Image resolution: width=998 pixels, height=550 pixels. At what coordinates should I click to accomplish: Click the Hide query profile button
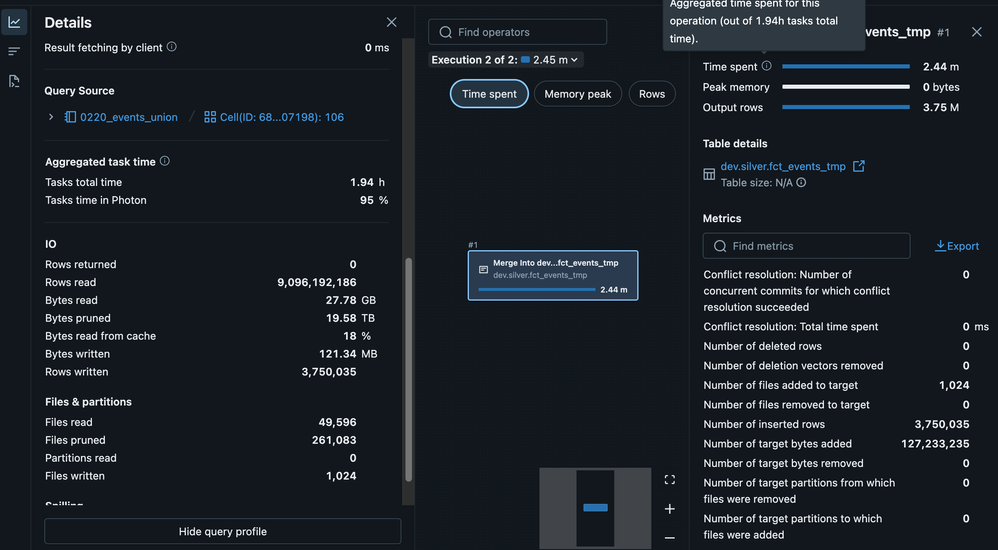(222, 531)
